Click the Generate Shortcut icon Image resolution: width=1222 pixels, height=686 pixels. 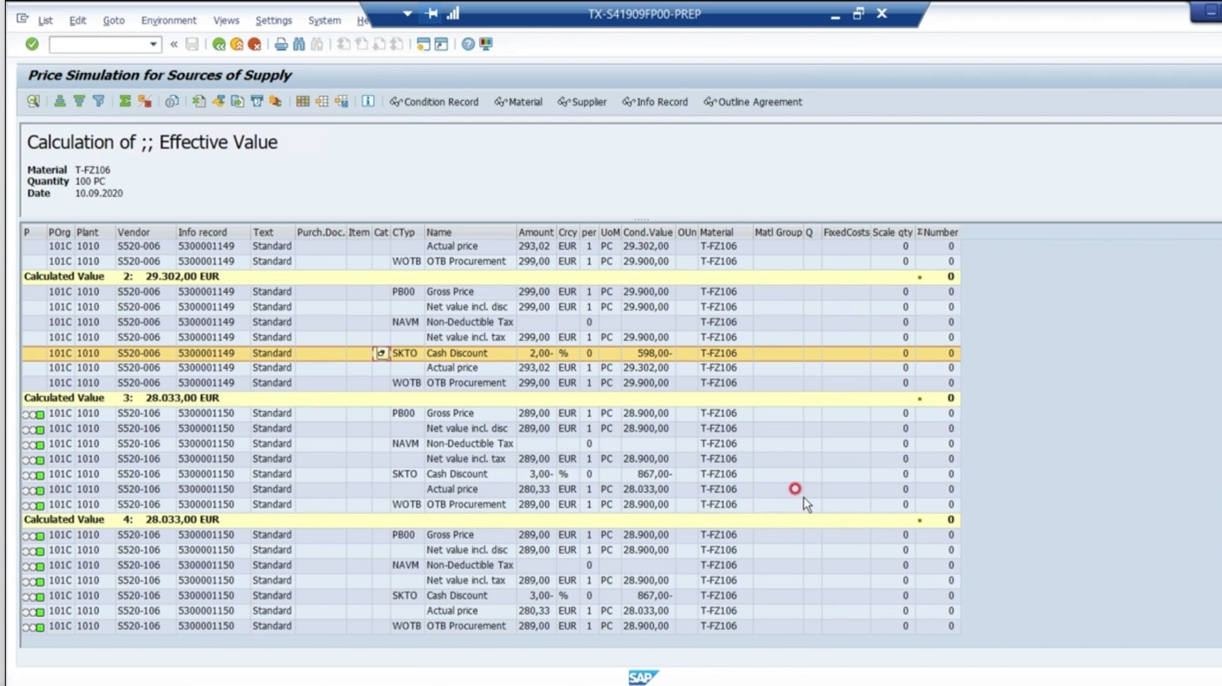coord(441,44)
